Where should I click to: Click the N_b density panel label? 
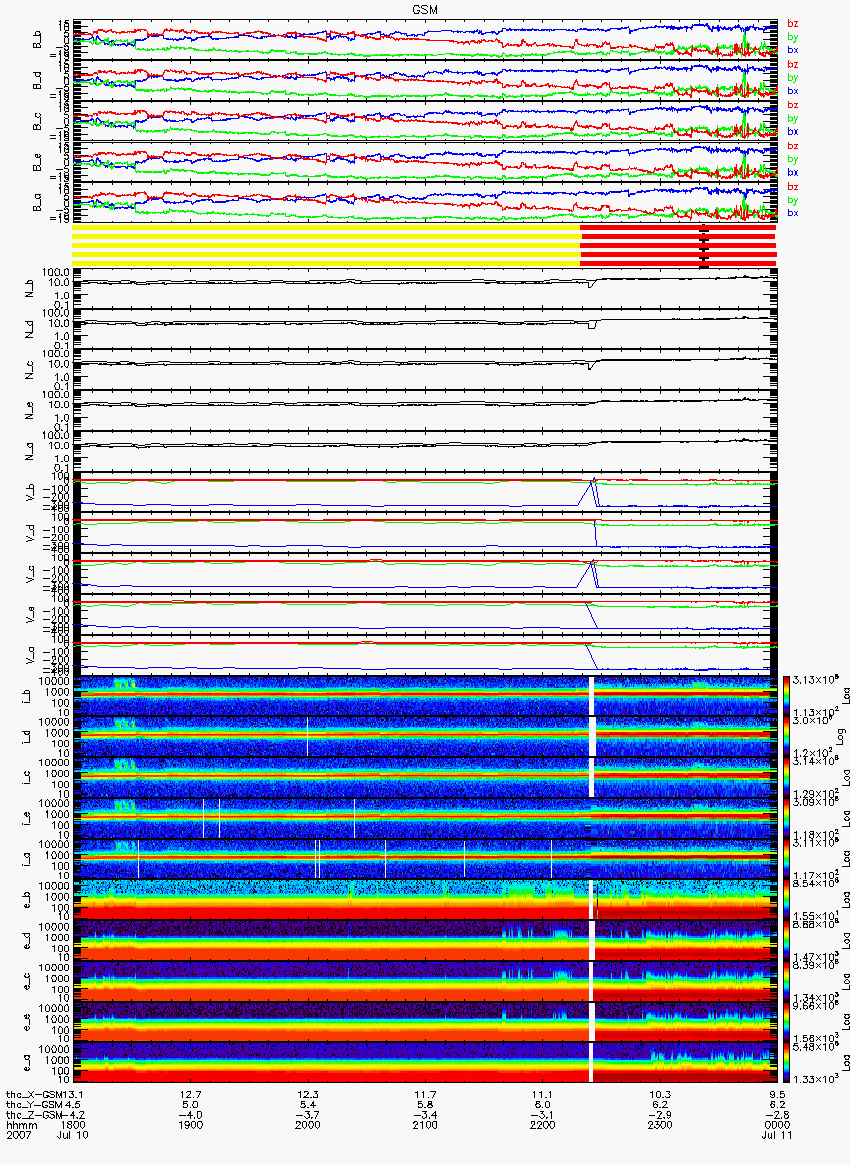30,289
